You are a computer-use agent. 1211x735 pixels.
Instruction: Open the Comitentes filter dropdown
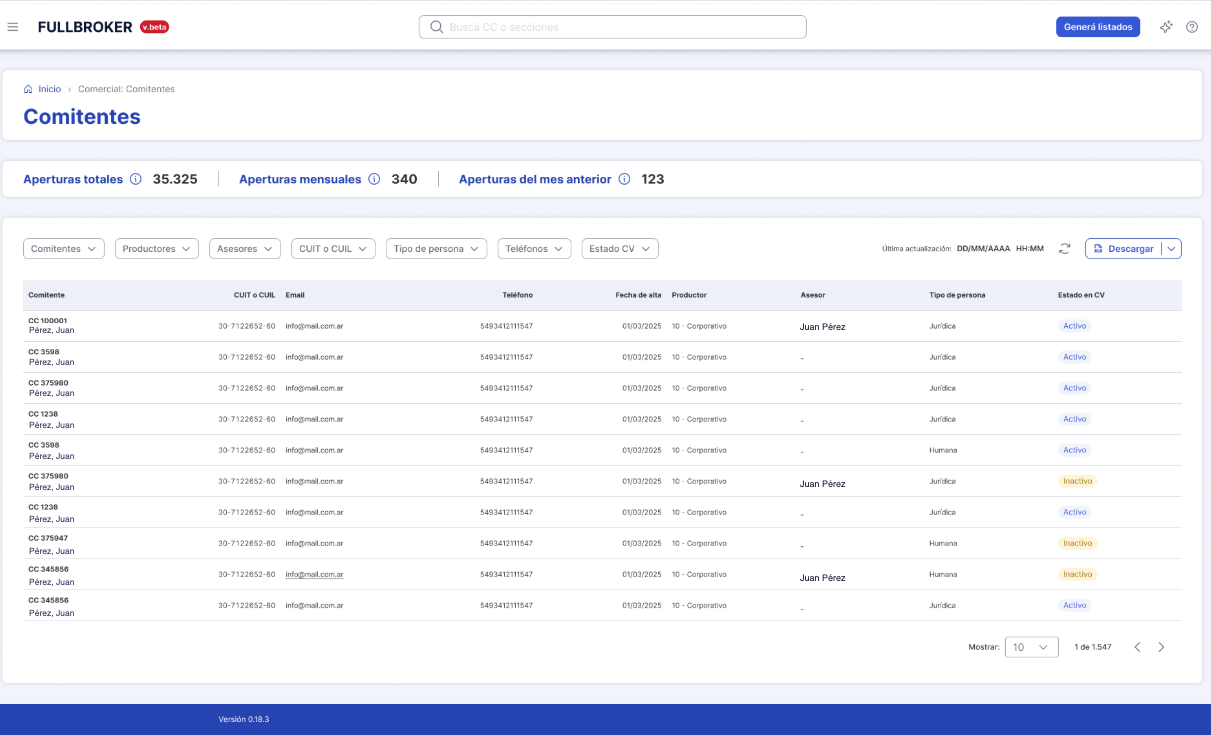point(64,249)
